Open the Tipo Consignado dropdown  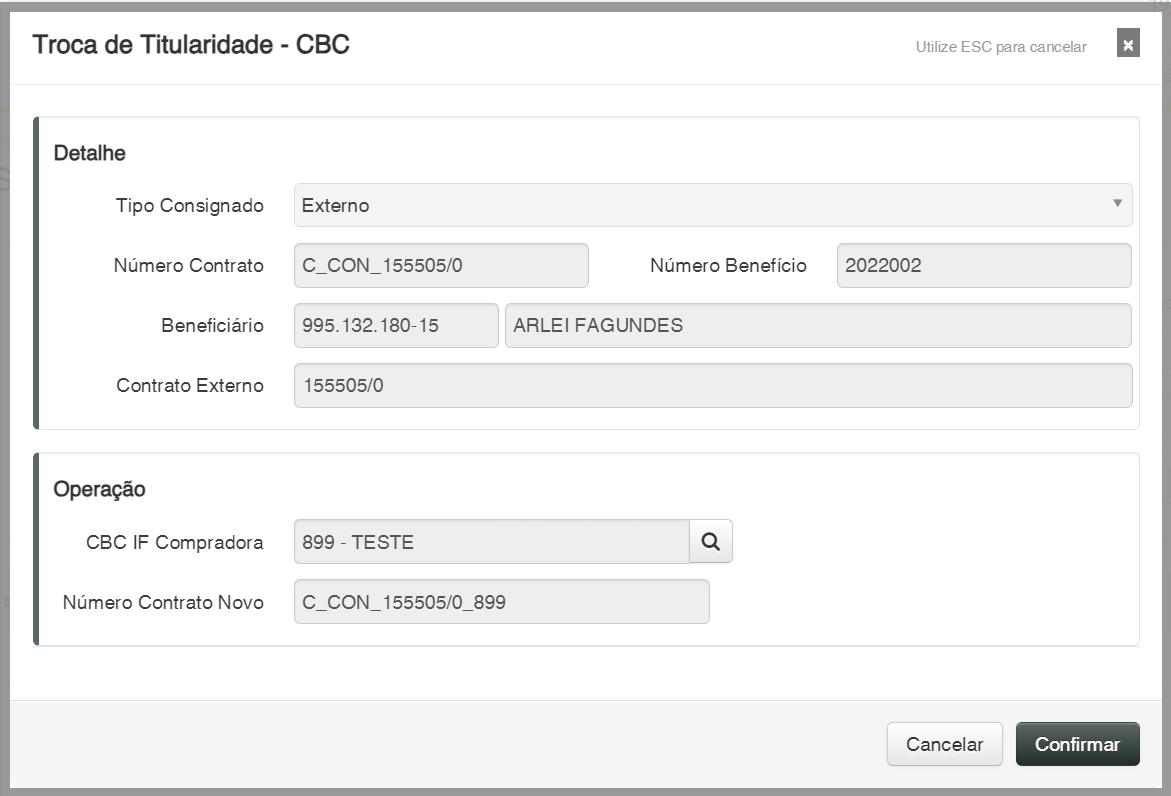[713, 206]
